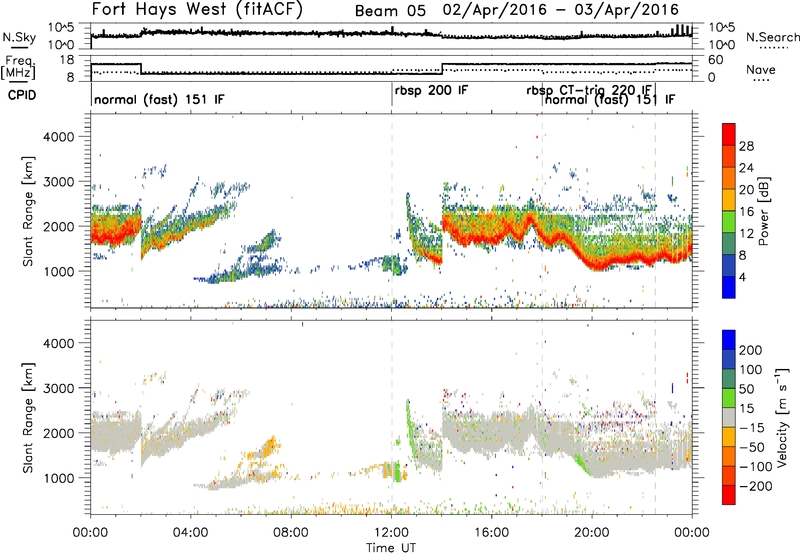The height and width of the screenshot is (554, 800).
Task: Click the 'Velocity [m s-1]' colorbar title
Action: [783, 417]
